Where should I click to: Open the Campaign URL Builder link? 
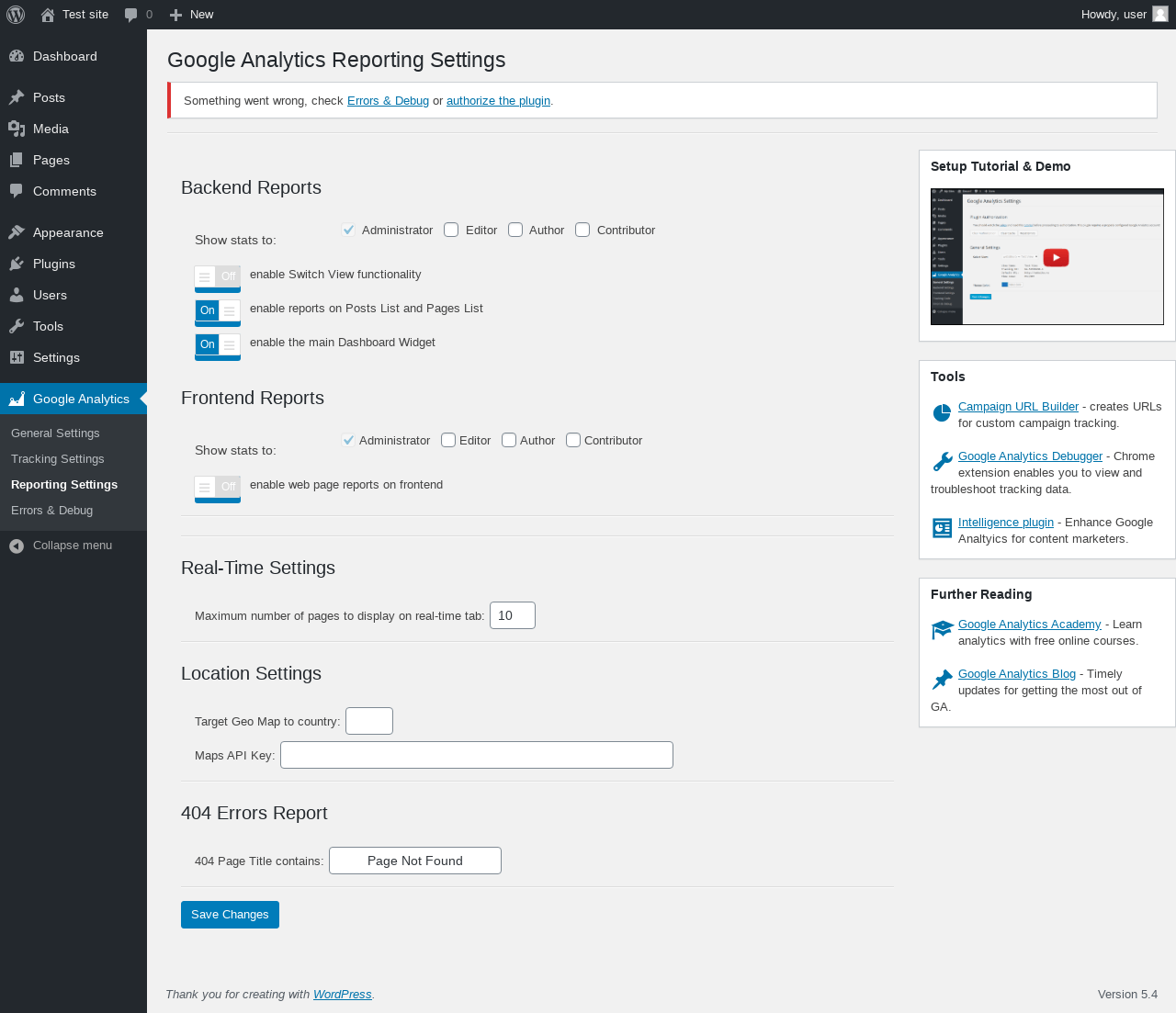1018,407
